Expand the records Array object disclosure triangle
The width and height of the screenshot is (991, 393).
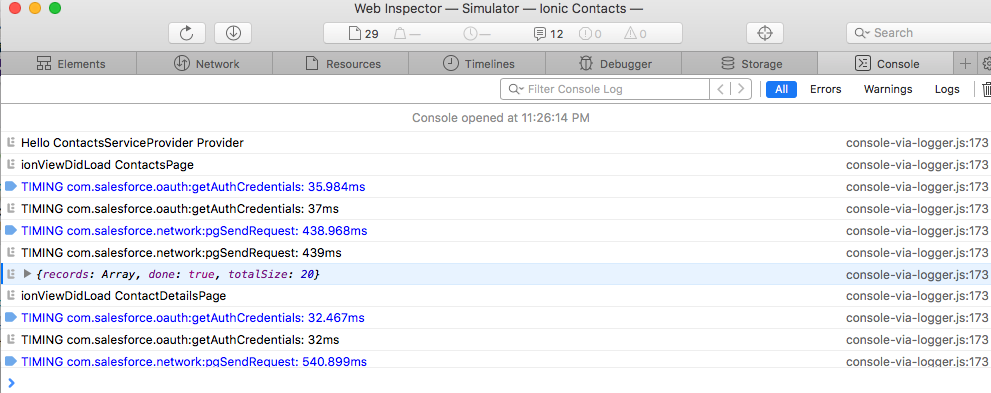(27, 274)
